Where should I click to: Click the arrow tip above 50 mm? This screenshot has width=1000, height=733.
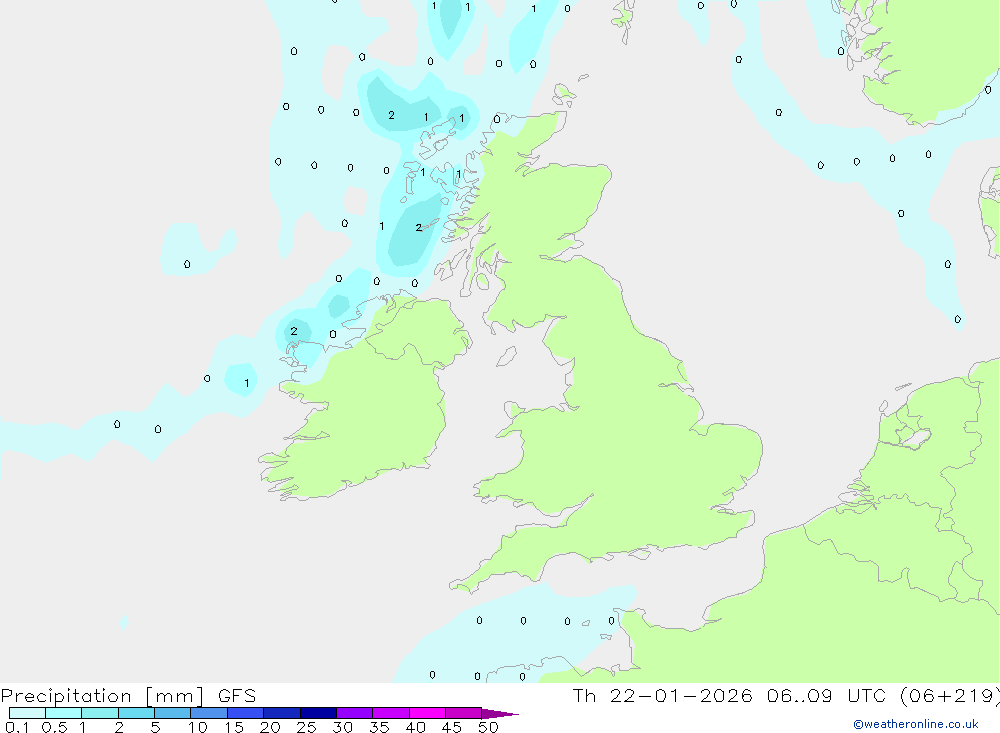pos(500,714)
